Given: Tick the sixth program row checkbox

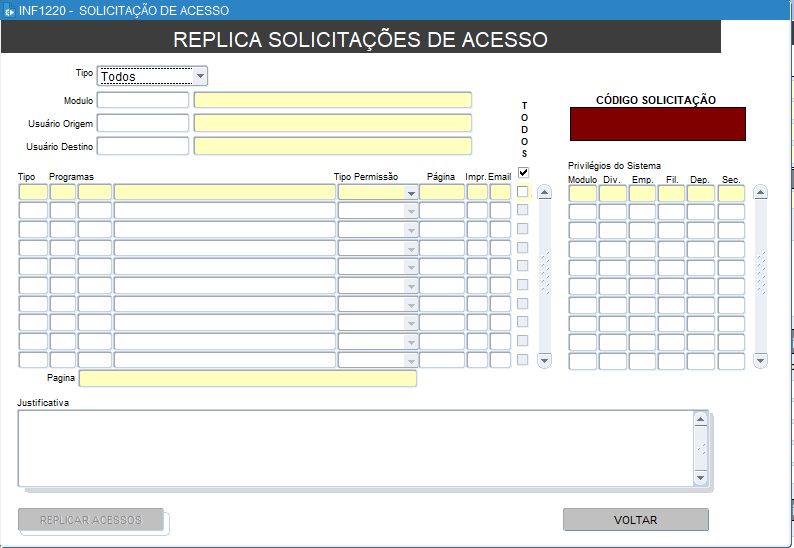Looking at the screenshot, I should tap(523, 285).
